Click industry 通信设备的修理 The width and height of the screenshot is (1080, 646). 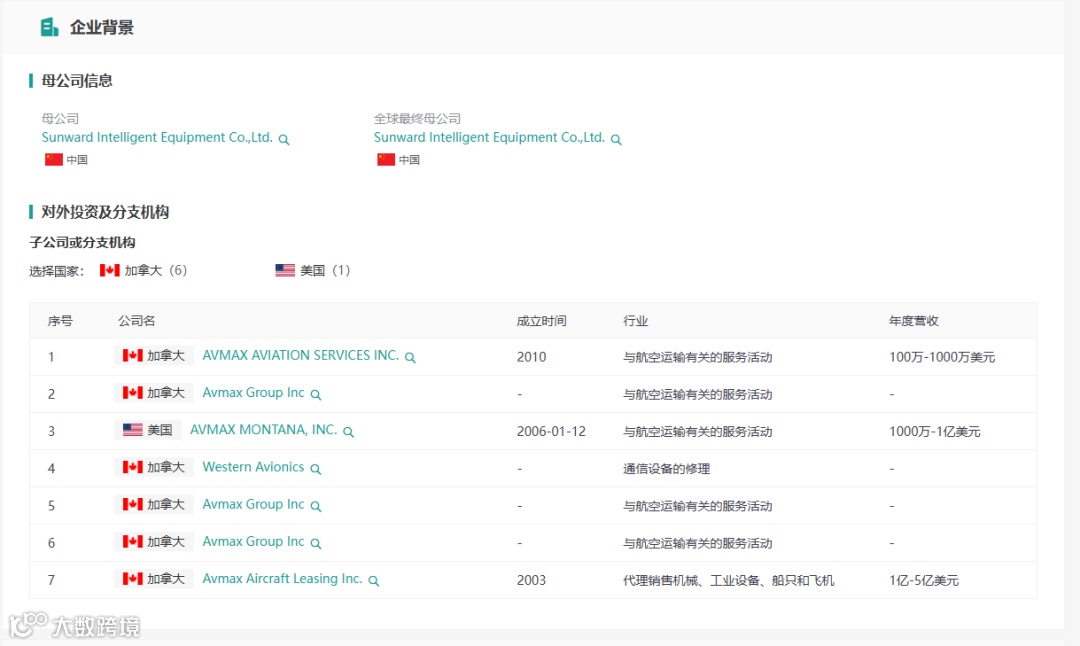click(x=666, y=469)
